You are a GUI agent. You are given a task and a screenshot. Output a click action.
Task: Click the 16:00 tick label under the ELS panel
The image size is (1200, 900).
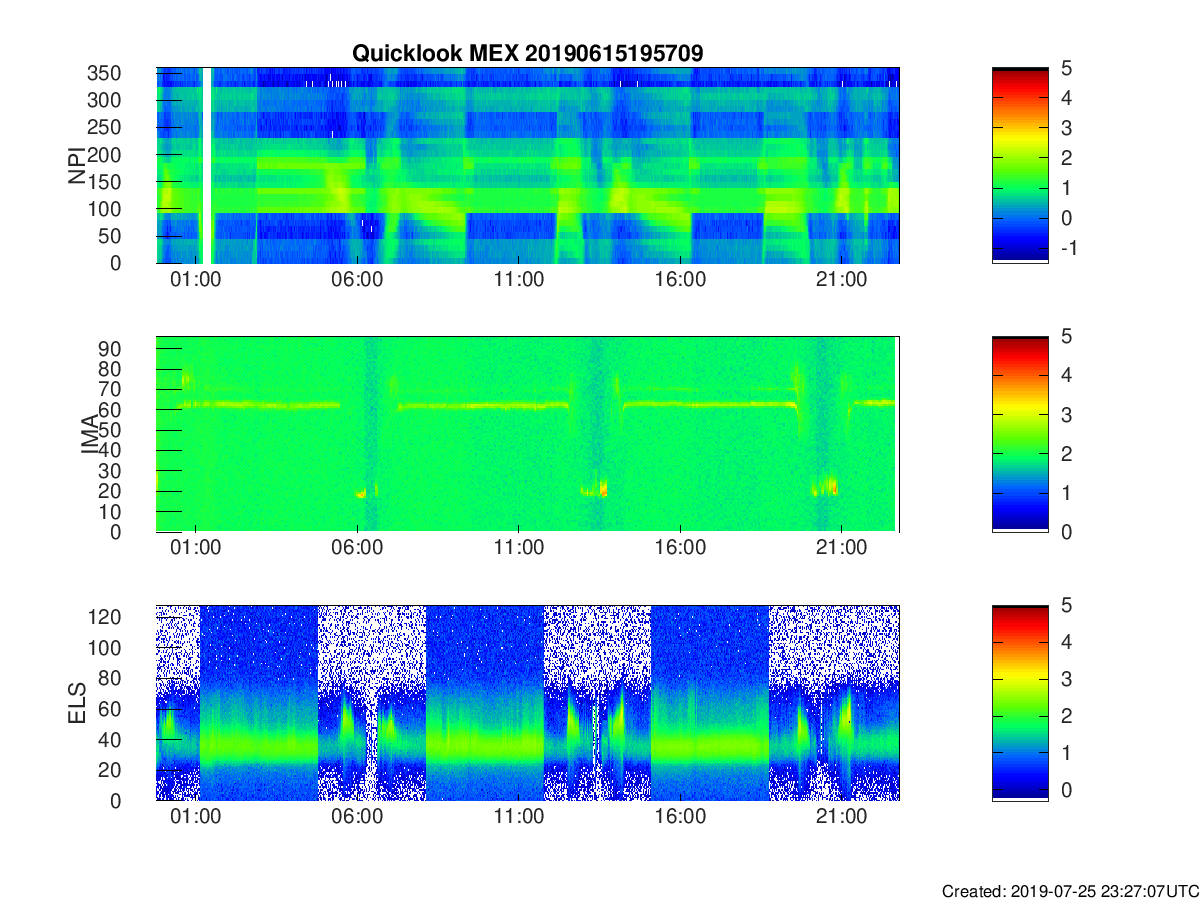(x=681, y=817)
